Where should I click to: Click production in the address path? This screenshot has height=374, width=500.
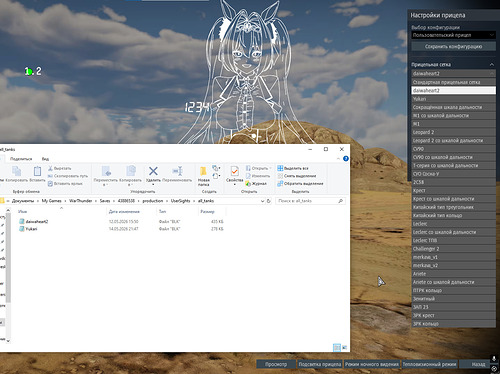click(x=153, y=201)
